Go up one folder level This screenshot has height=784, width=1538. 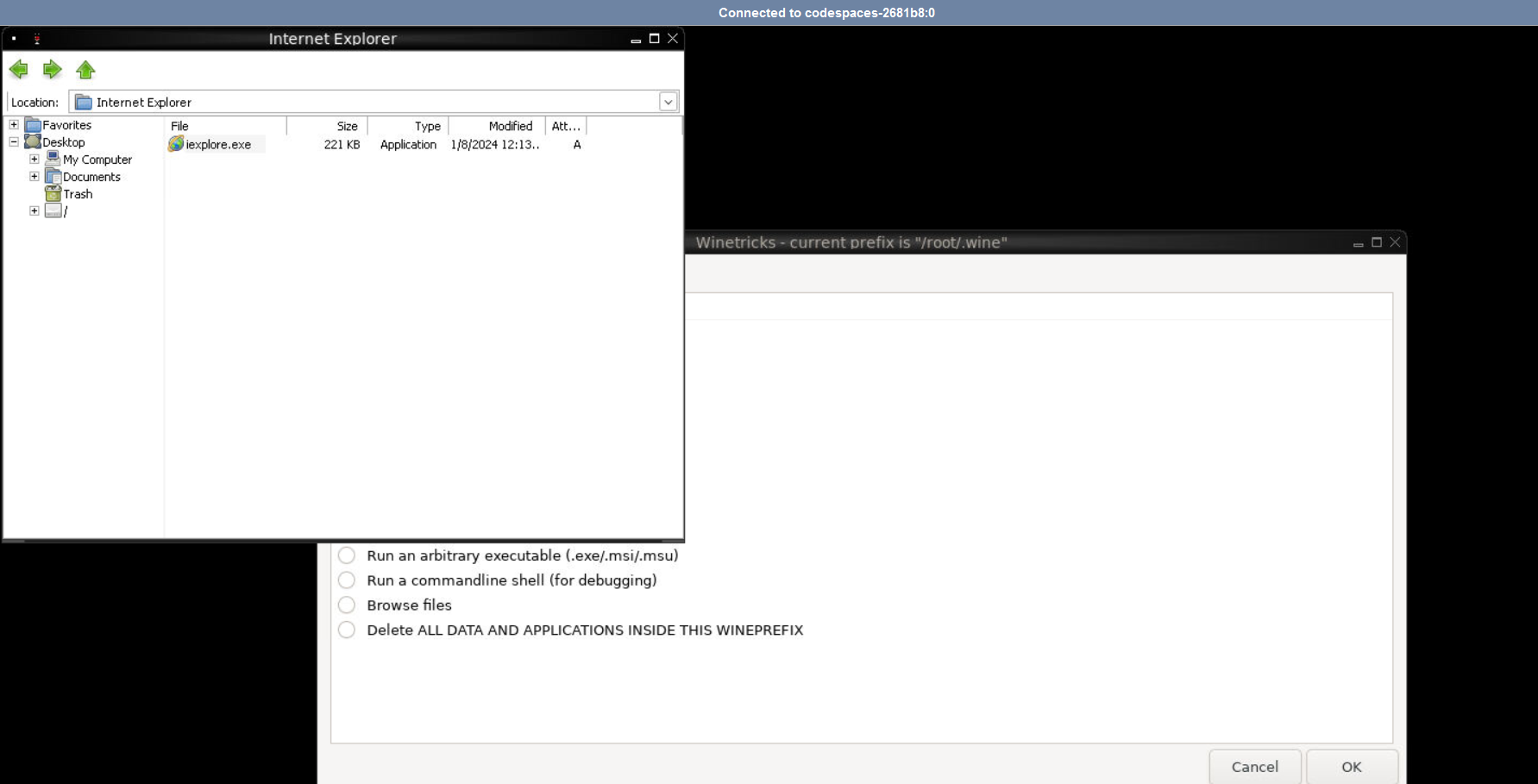coord(85,70)
